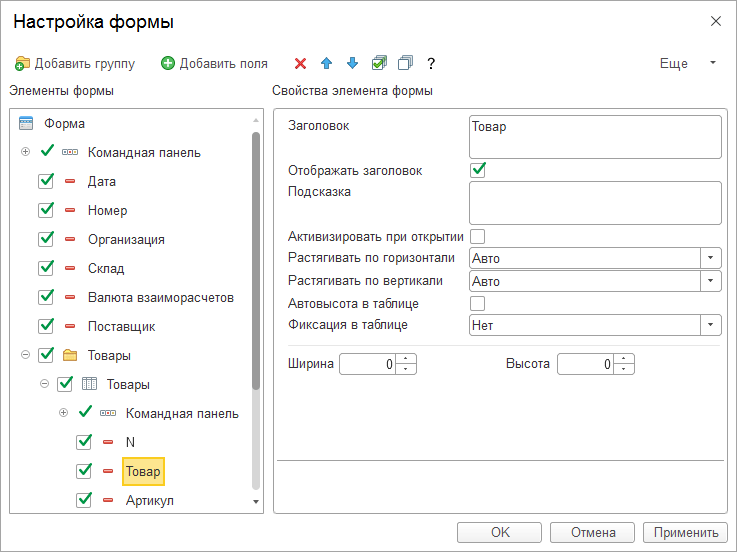Click the Высота number field

[586, 364]
